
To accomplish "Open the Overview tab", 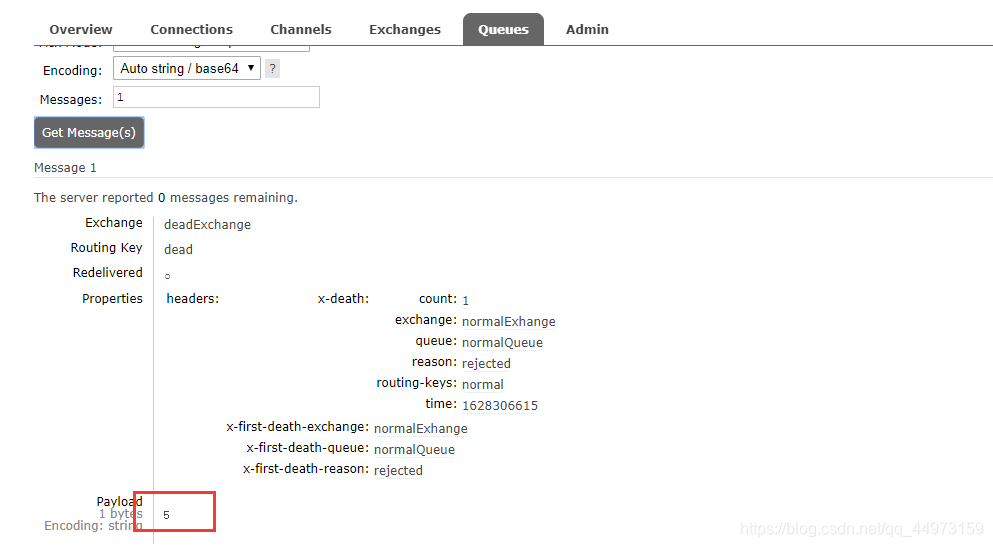I will (x=80, y=29).
